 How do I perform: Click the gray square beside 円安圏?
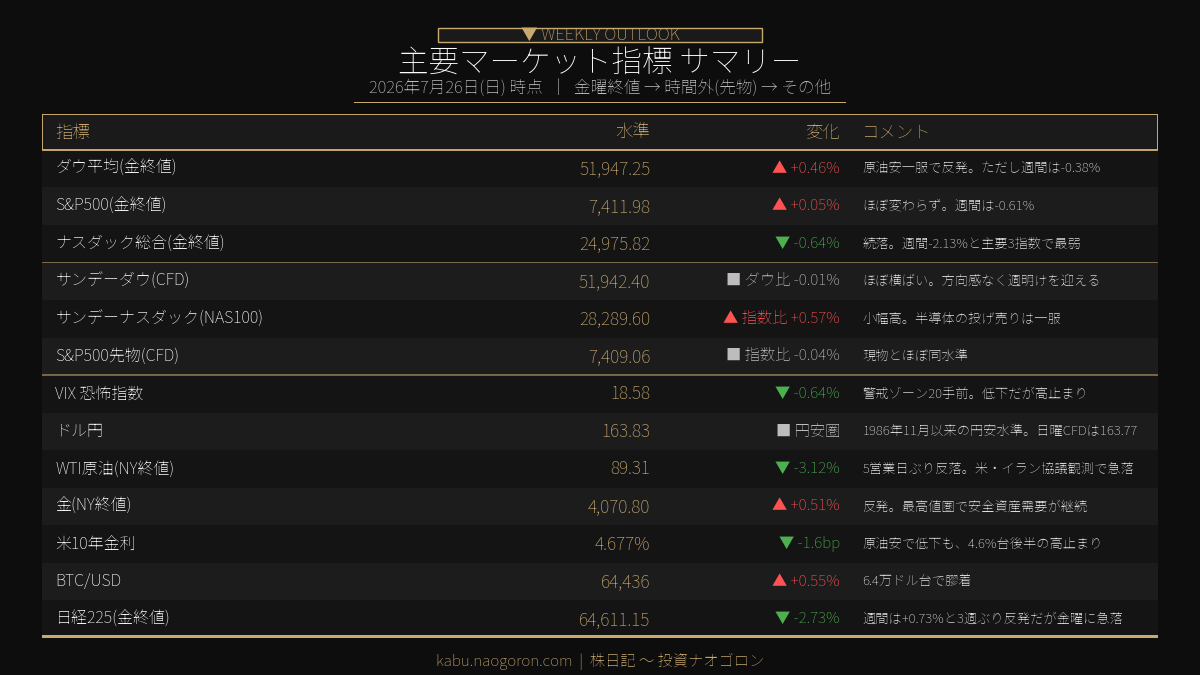coord(784,430)
